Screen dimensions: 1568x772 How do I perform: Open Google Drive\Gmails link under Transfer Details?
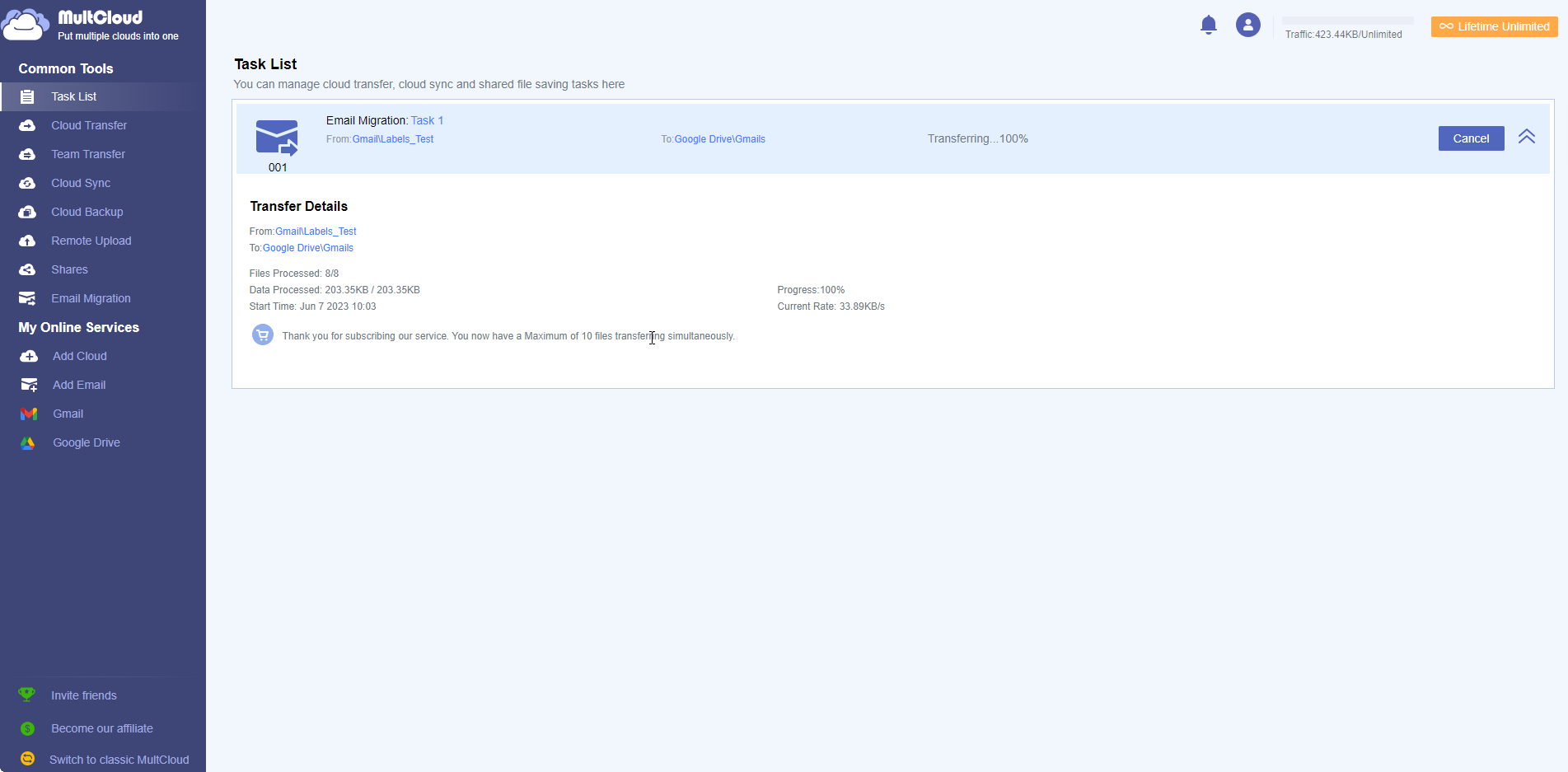(308, 248)
